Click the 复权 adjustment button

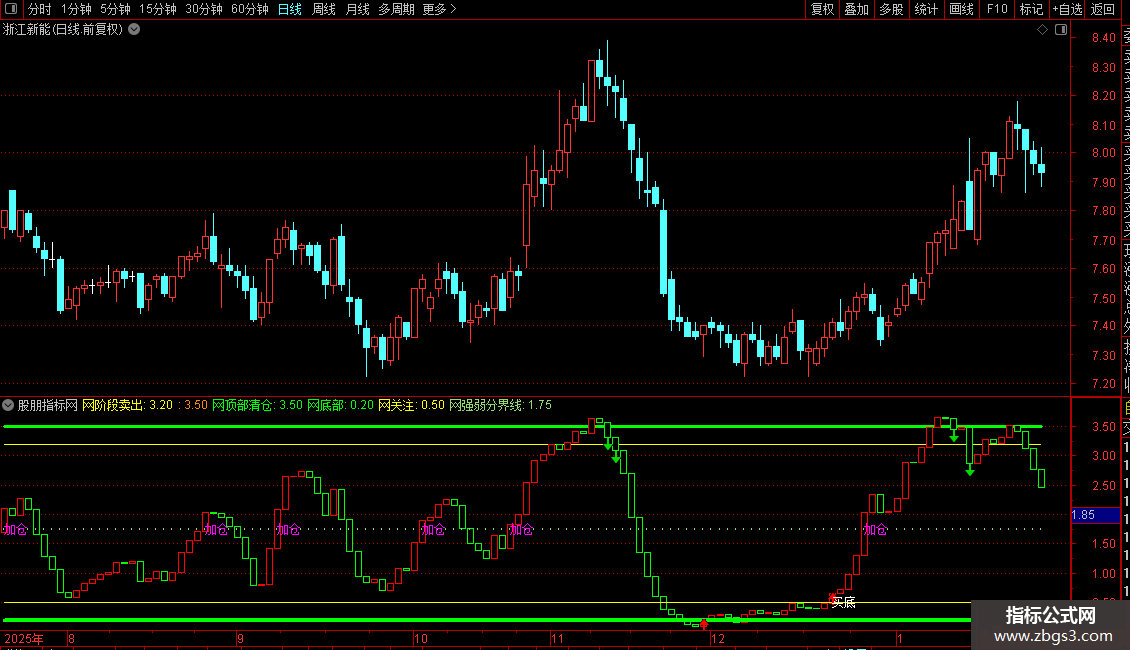tap(822, 9)
